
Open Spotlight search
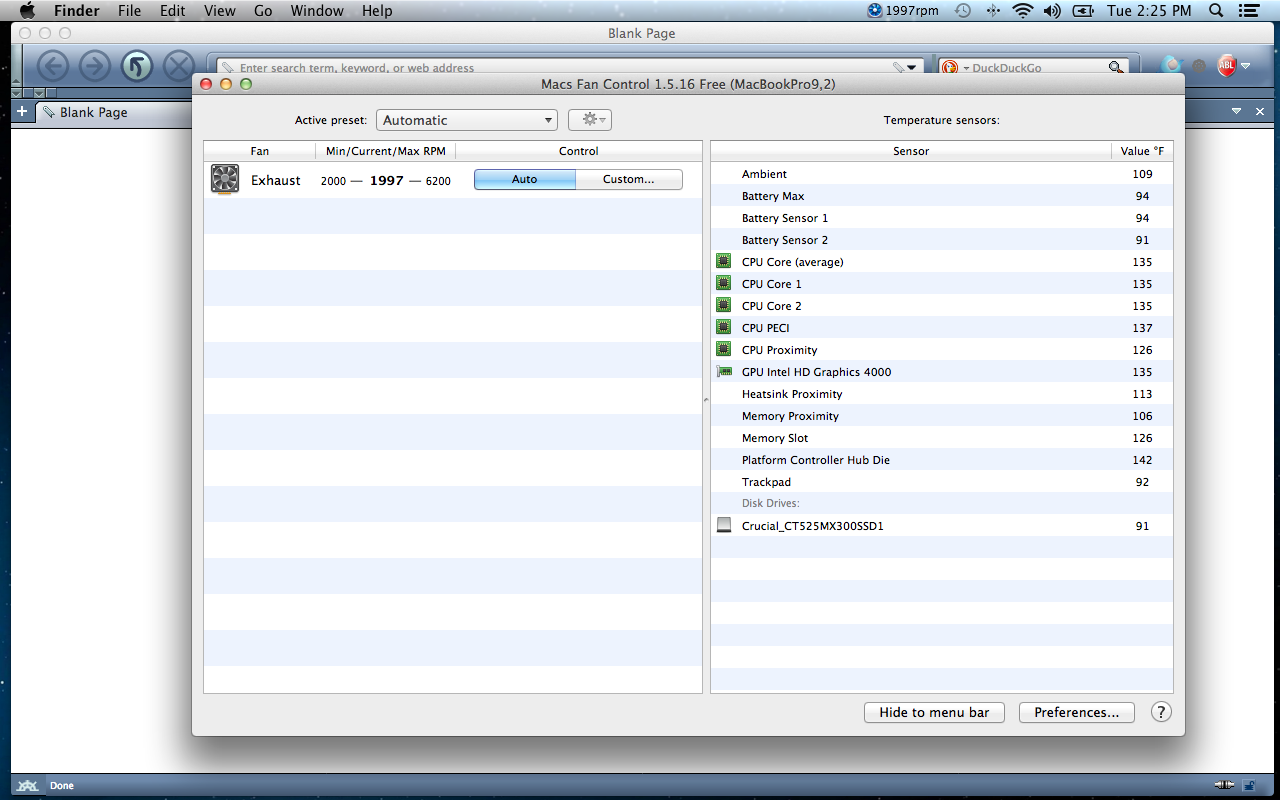click(1216, 11)
